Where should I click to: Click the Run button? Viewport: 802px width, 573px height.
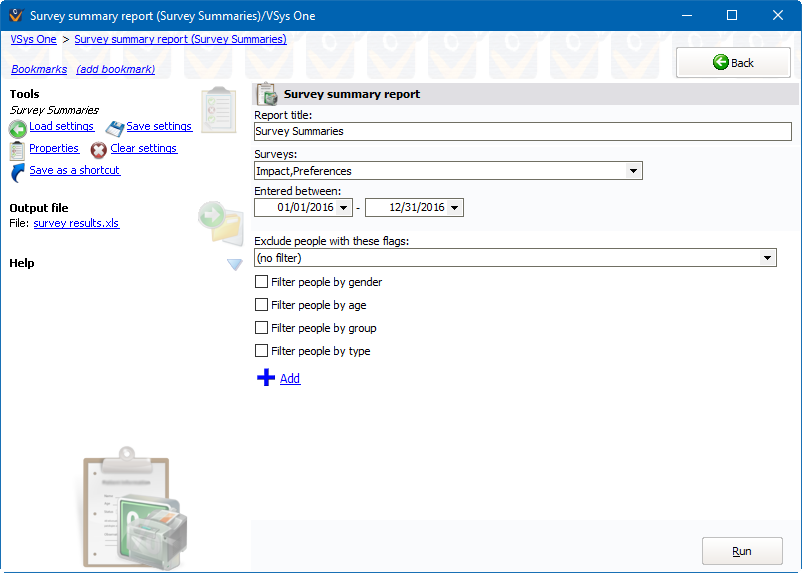[x=742, y=551]
